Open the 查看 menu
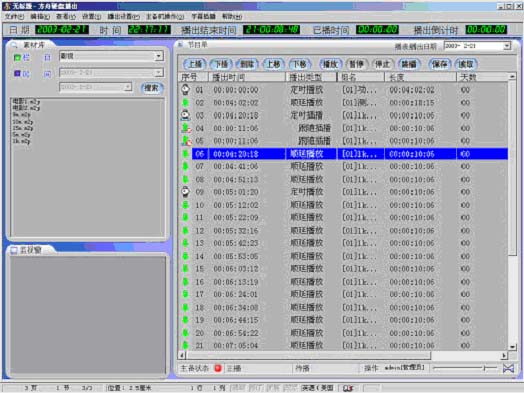 [66, 16]
